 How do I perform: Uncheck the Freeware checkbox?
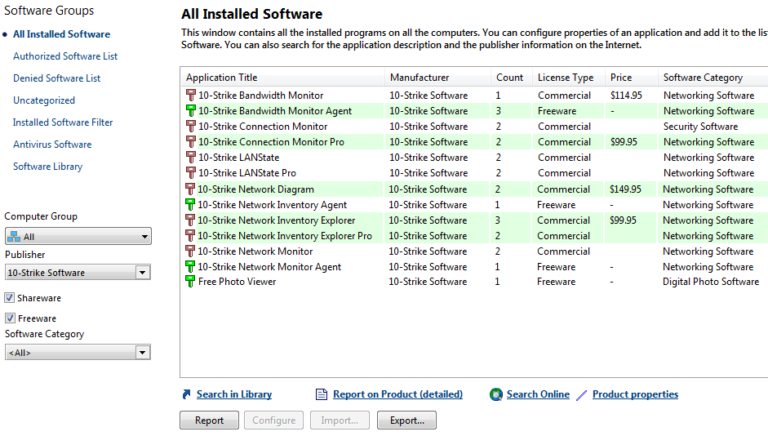coord(10,318)
